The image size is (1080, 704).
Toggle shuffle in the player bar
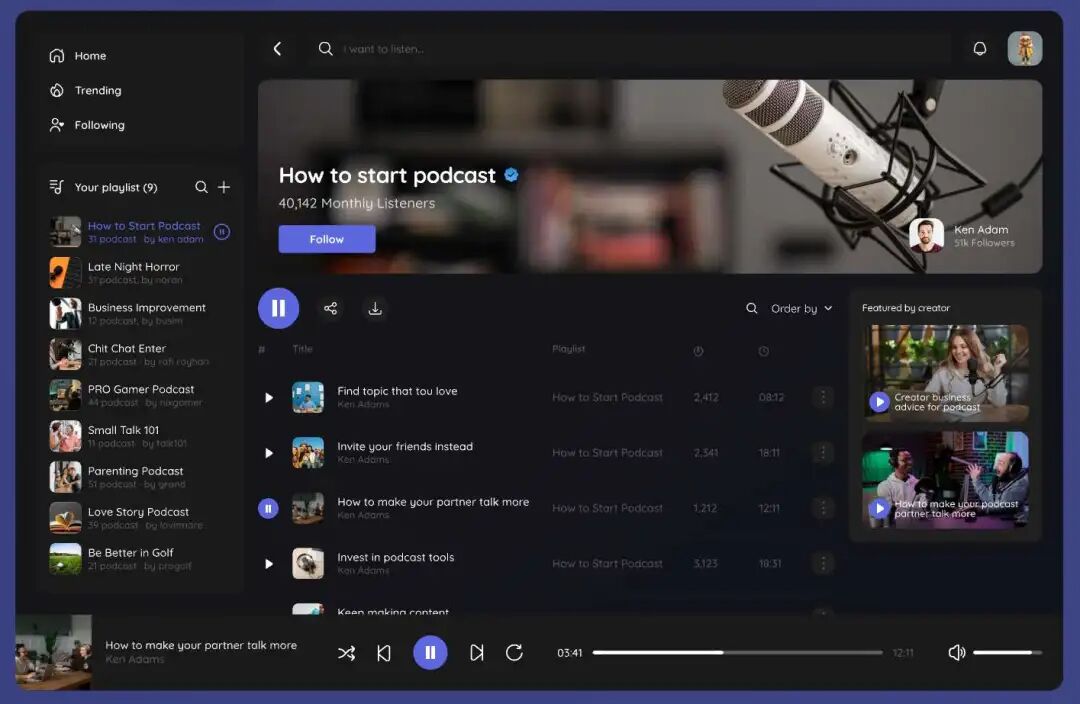click(346, 652)
